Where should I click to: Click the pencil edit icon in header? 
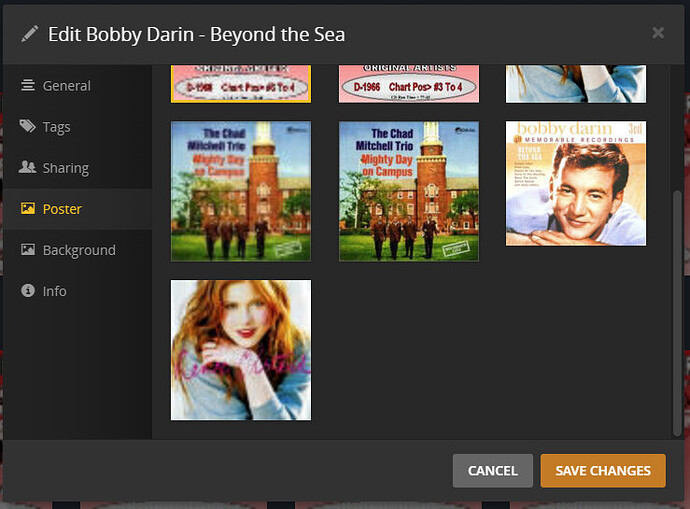tap(30, 34)
